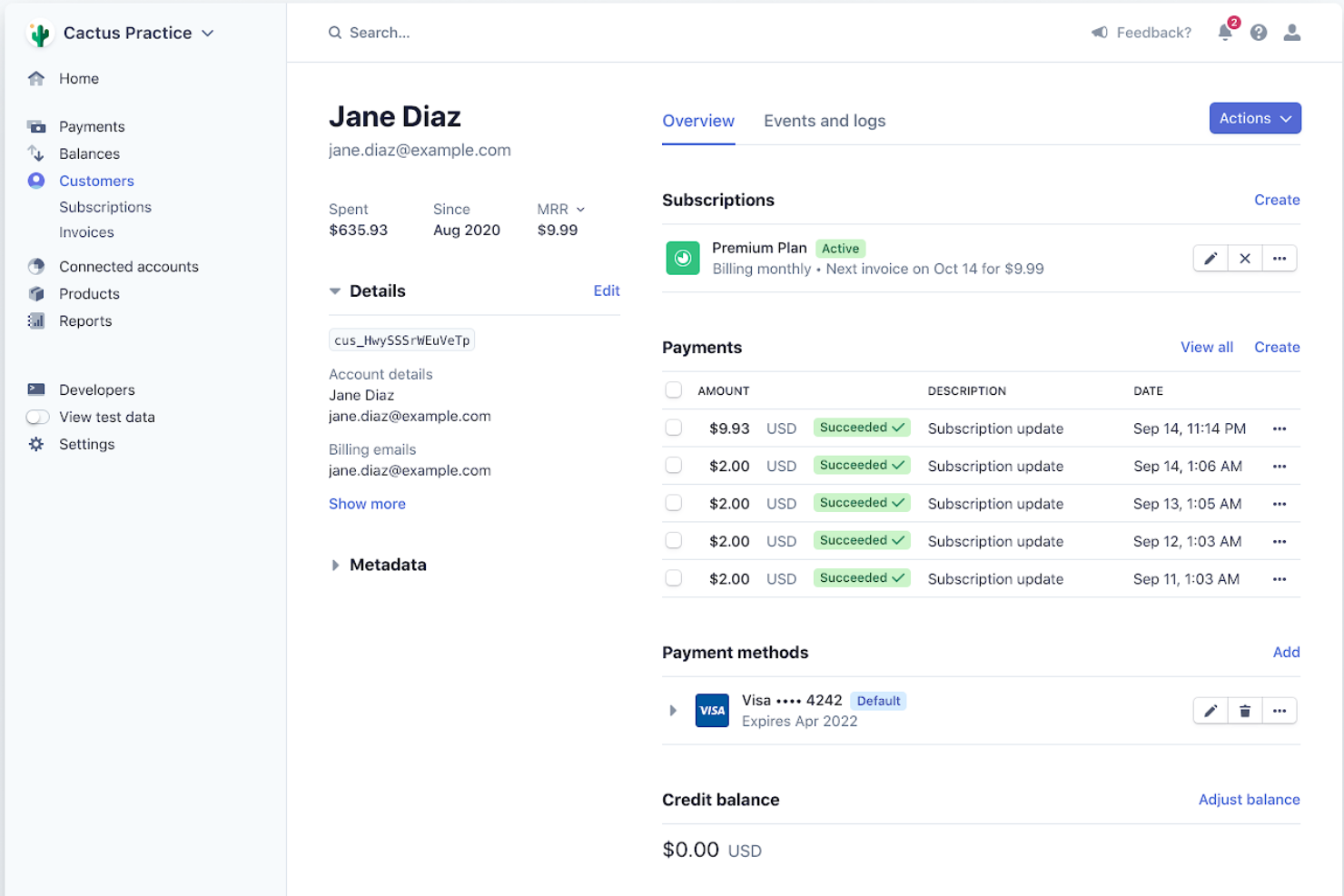1344x896 pixels.
Task: Go to Invoices in sidebar
Action: (86, 232)
